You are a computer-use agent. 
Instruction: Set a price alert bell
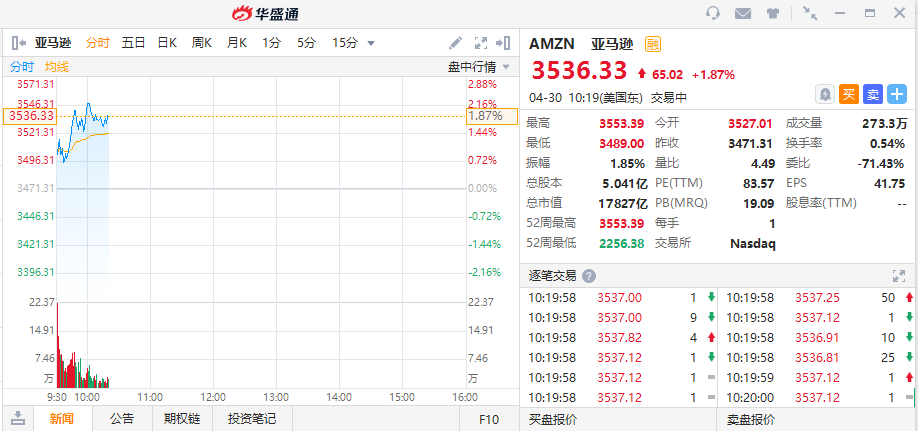pos(825,94)
